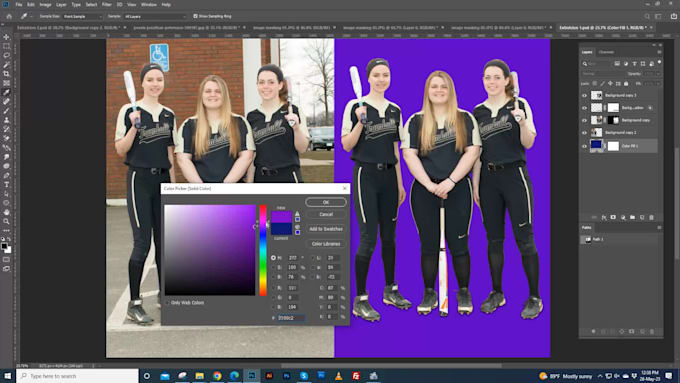This screenshot has height=383, width=680.
Task: Click inside the purple color field square
Action: [210, 250]
